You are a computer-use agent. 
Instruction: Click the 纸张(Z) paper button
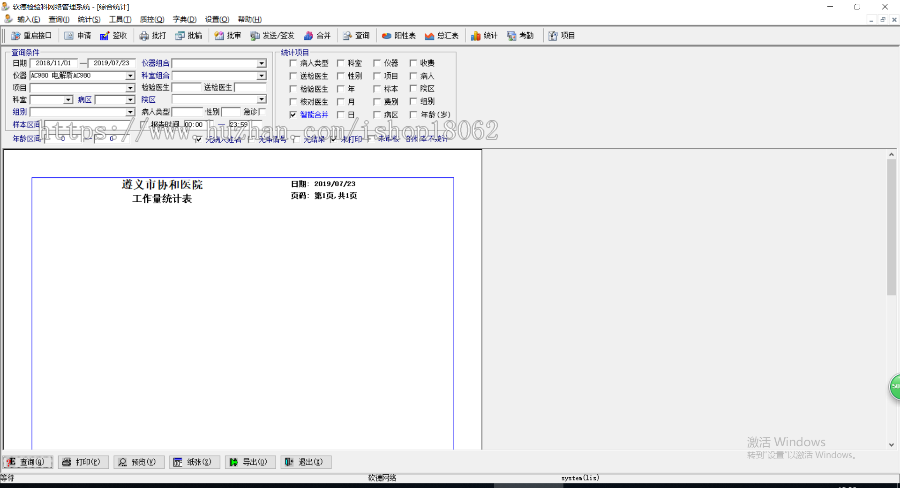(x=195, y=462)
